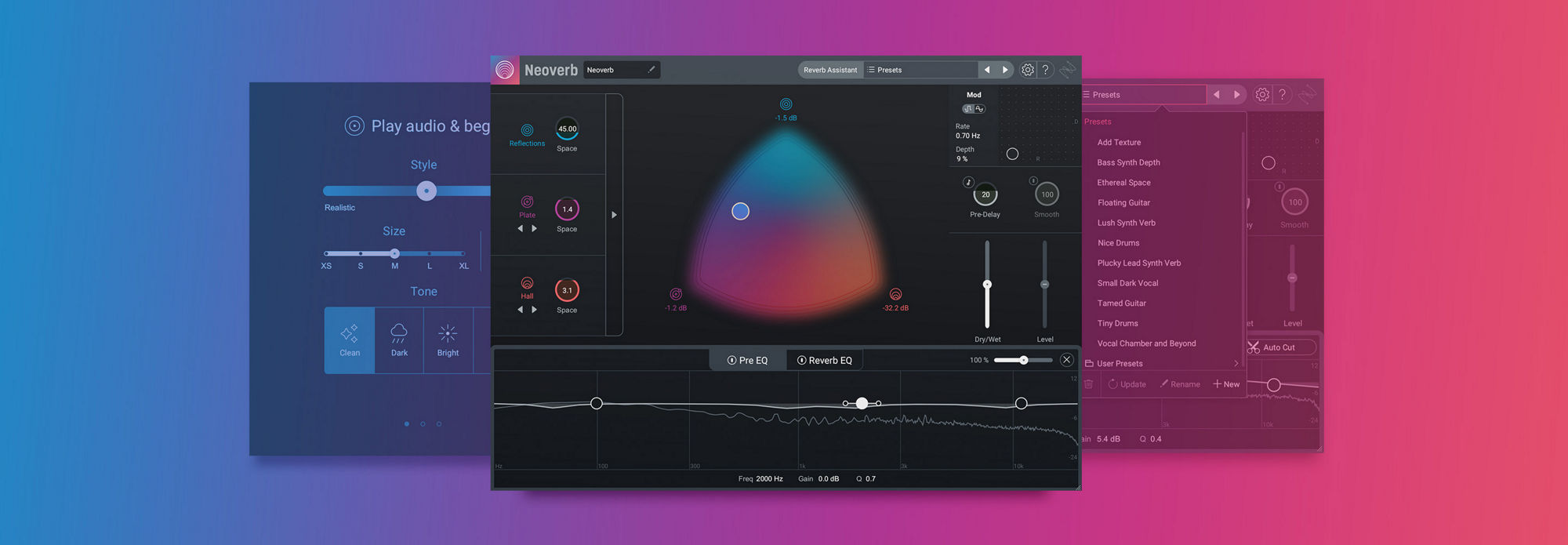Image resolution: width=1568 pixels, height=545 pixels.
Task: Select the smooth sine Mod waveform icon
Action: [979, 109]
